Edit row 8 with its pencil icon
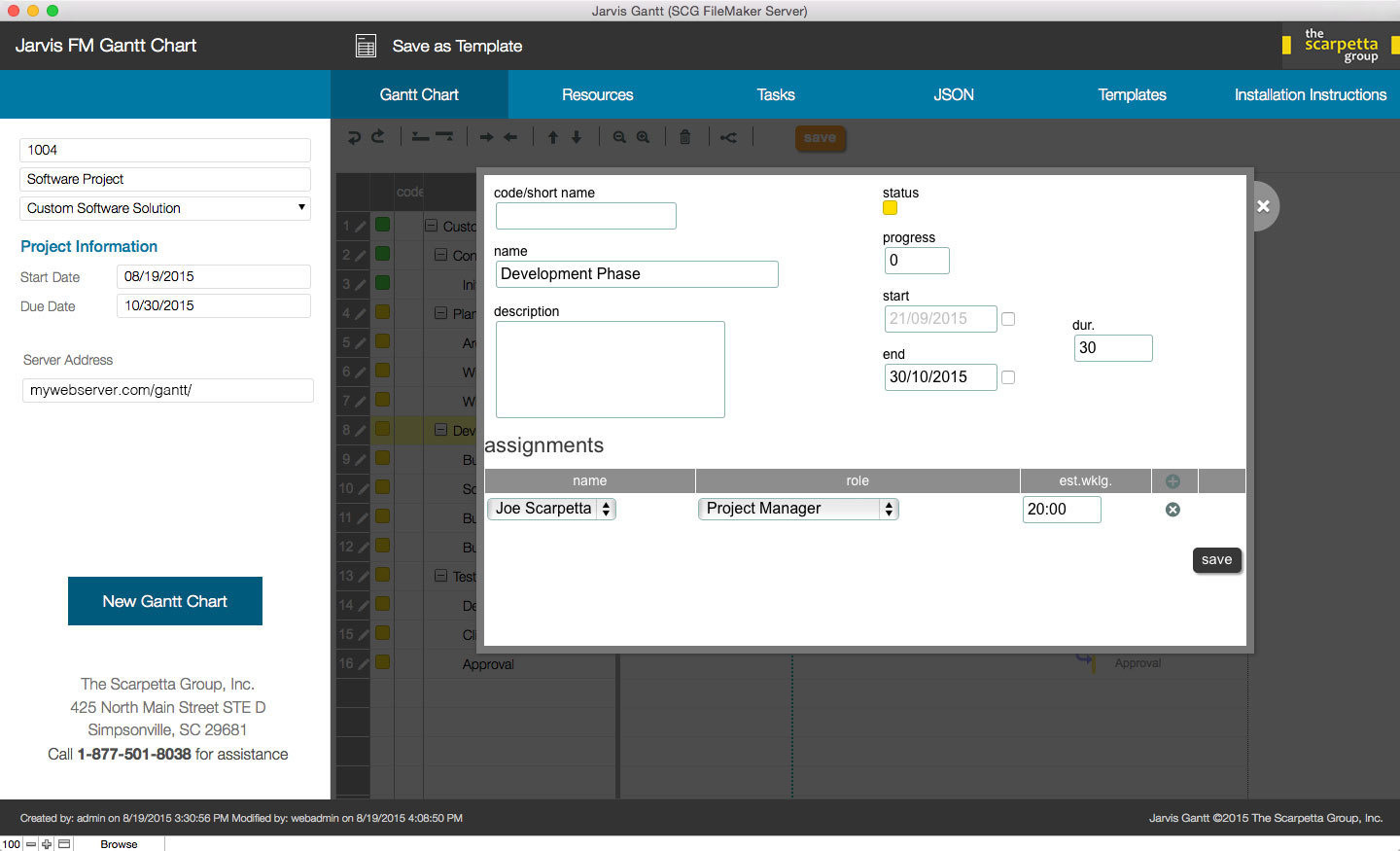The width and height of the screenshot is (1400, 851). click(361, 430)
